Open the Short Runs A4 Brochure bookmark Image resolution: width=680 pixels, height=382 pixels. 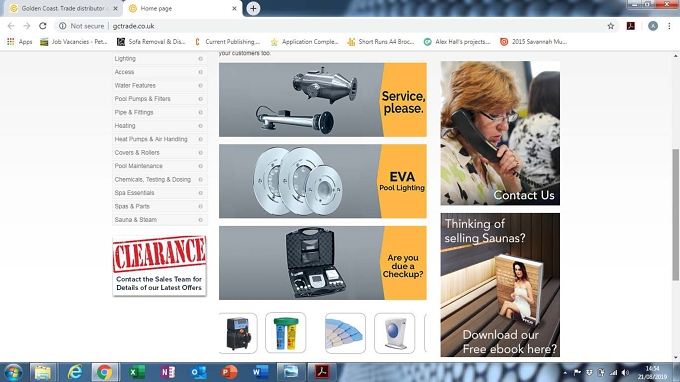pyautogui.click(x=381, y=42)
